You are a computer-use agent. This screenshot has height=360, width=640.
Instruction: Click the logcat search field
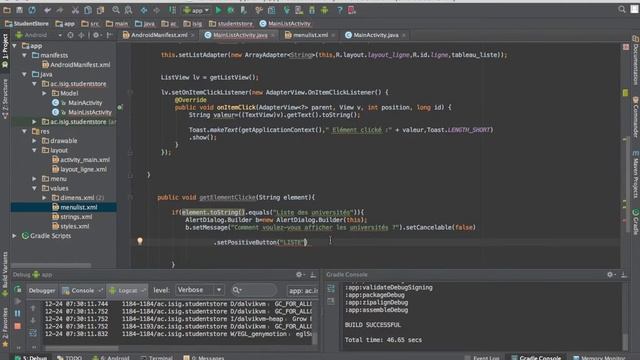(x=253, y=290)
